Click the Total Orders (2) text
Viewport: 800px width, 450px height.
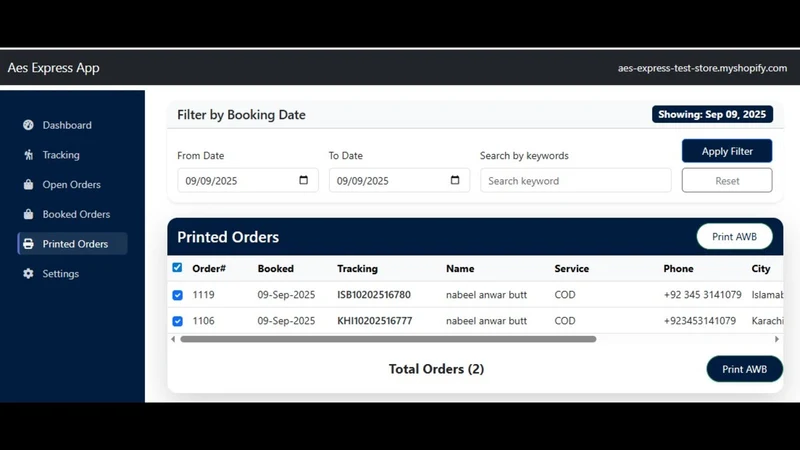coord(436,369)
